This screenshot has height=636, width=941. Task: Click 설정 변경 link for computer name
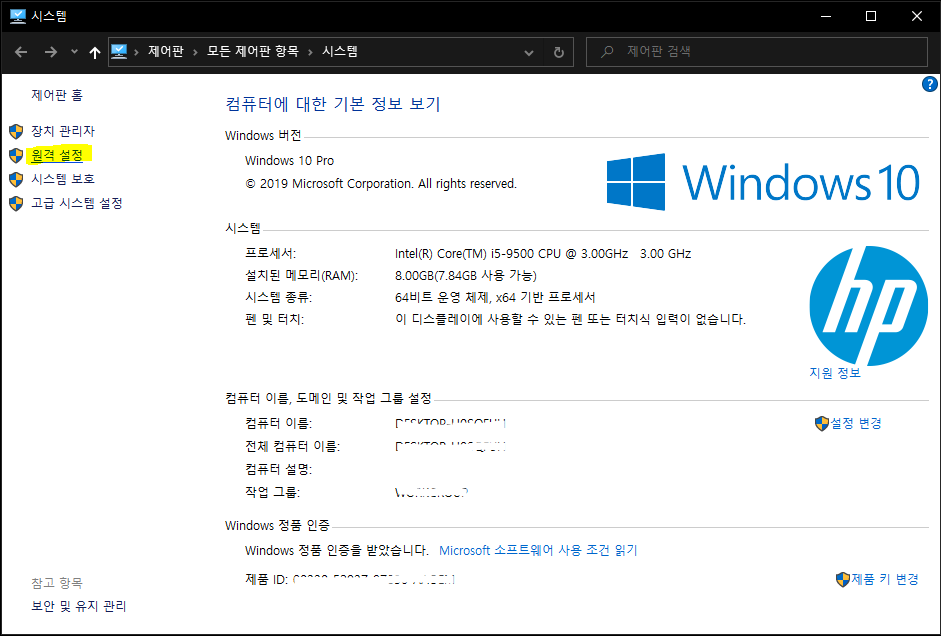coord(856,423)
